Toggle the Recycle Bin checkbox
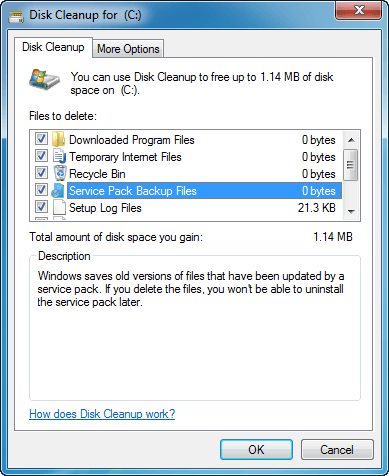Image resolution: width=389 pixels, height=476 pixels. [x=41, y=173]
